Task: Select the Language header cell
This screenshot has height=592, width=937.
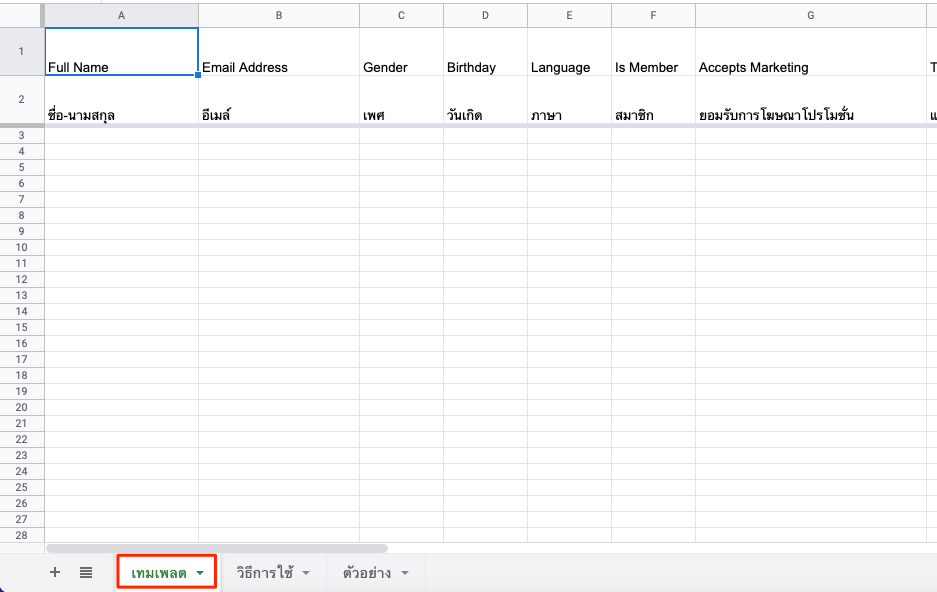Action: 569,51
